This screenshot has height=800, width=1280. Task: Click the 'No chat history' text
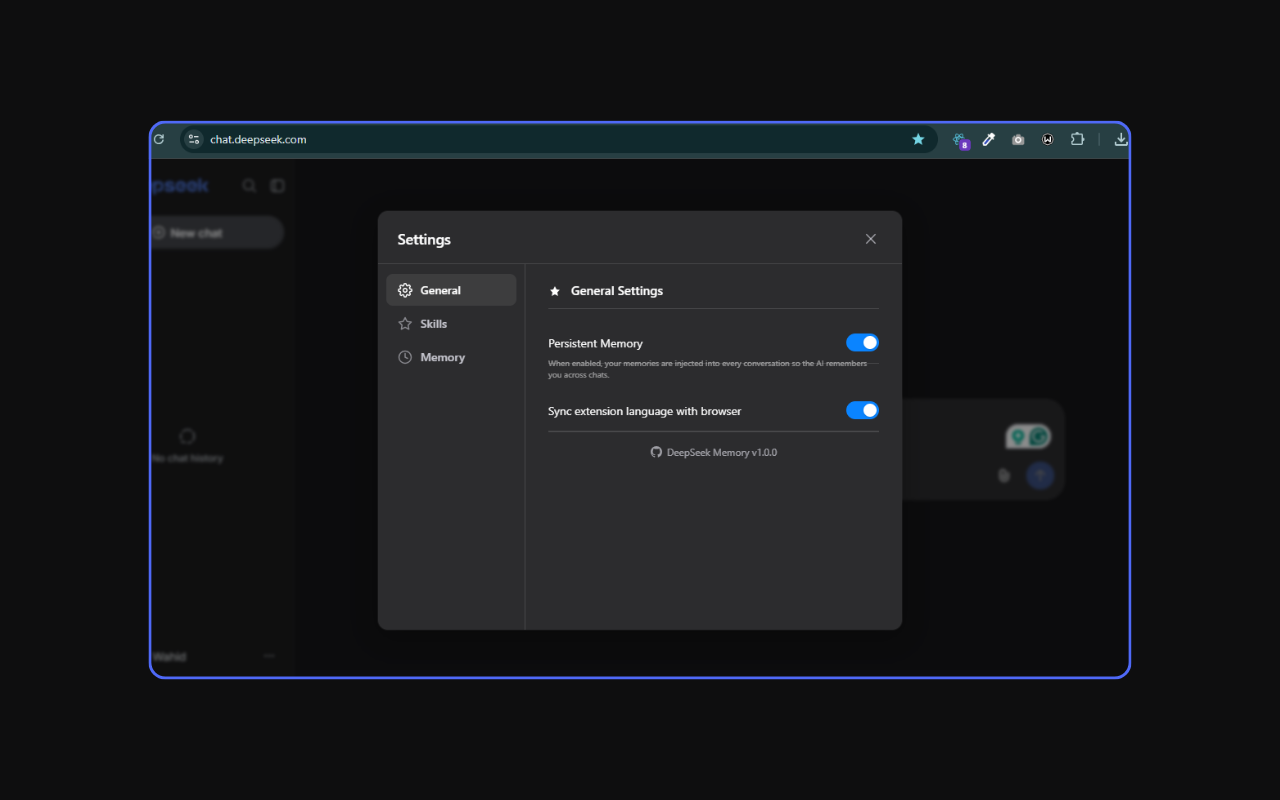tap(187, 459)
